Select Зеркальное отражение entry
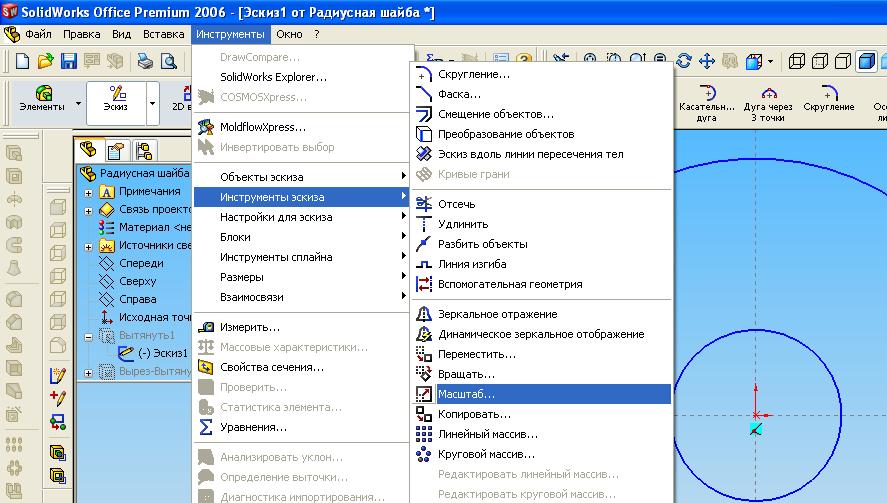Screen dimensions: 887x503 (542, 314)
